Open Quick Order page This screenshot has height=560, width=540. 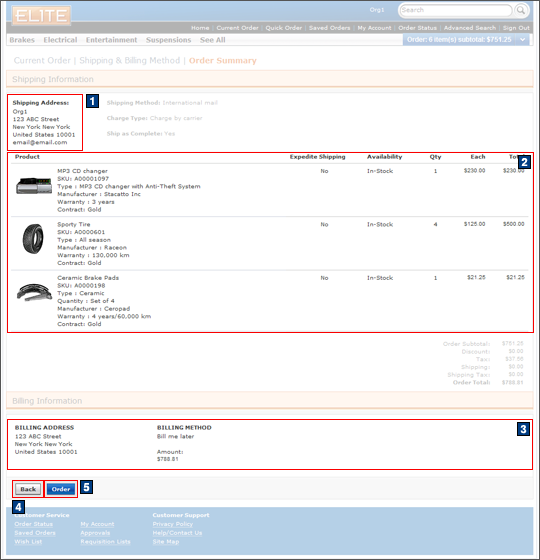coord(284,28)
